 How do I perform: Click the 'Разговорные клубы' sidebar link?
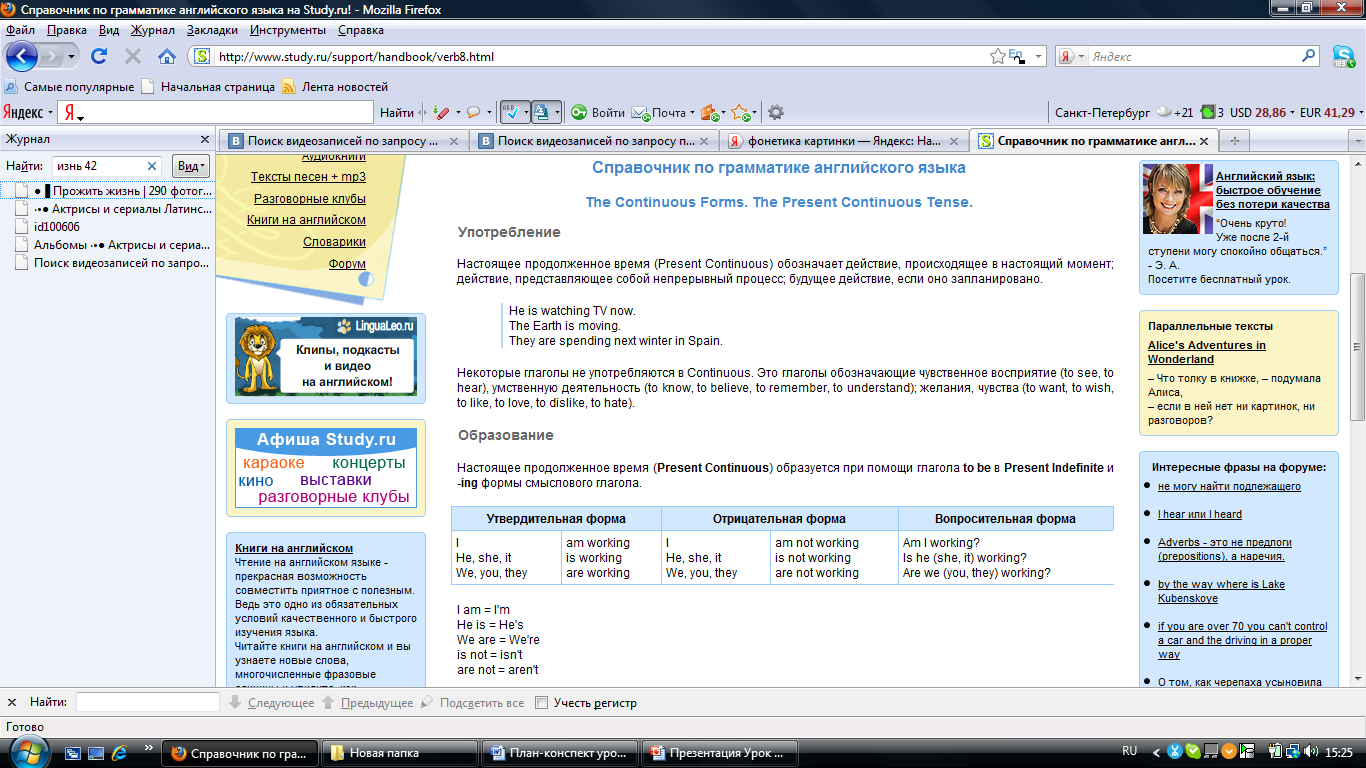tap(309, 198)
